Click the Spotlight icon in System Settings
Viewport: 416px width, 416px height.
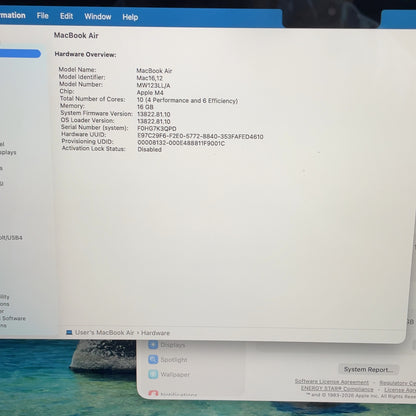click(153, 359)
